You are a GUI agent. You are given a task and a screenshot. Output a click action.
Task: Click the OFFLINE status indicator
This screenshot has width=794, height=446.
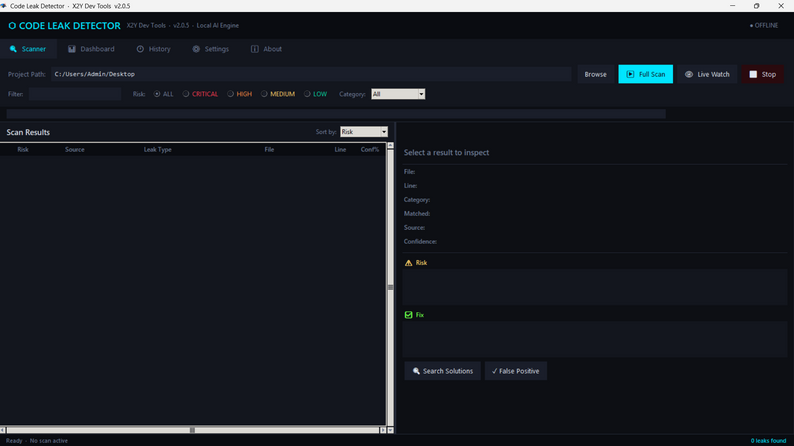[x=764, y=25]
